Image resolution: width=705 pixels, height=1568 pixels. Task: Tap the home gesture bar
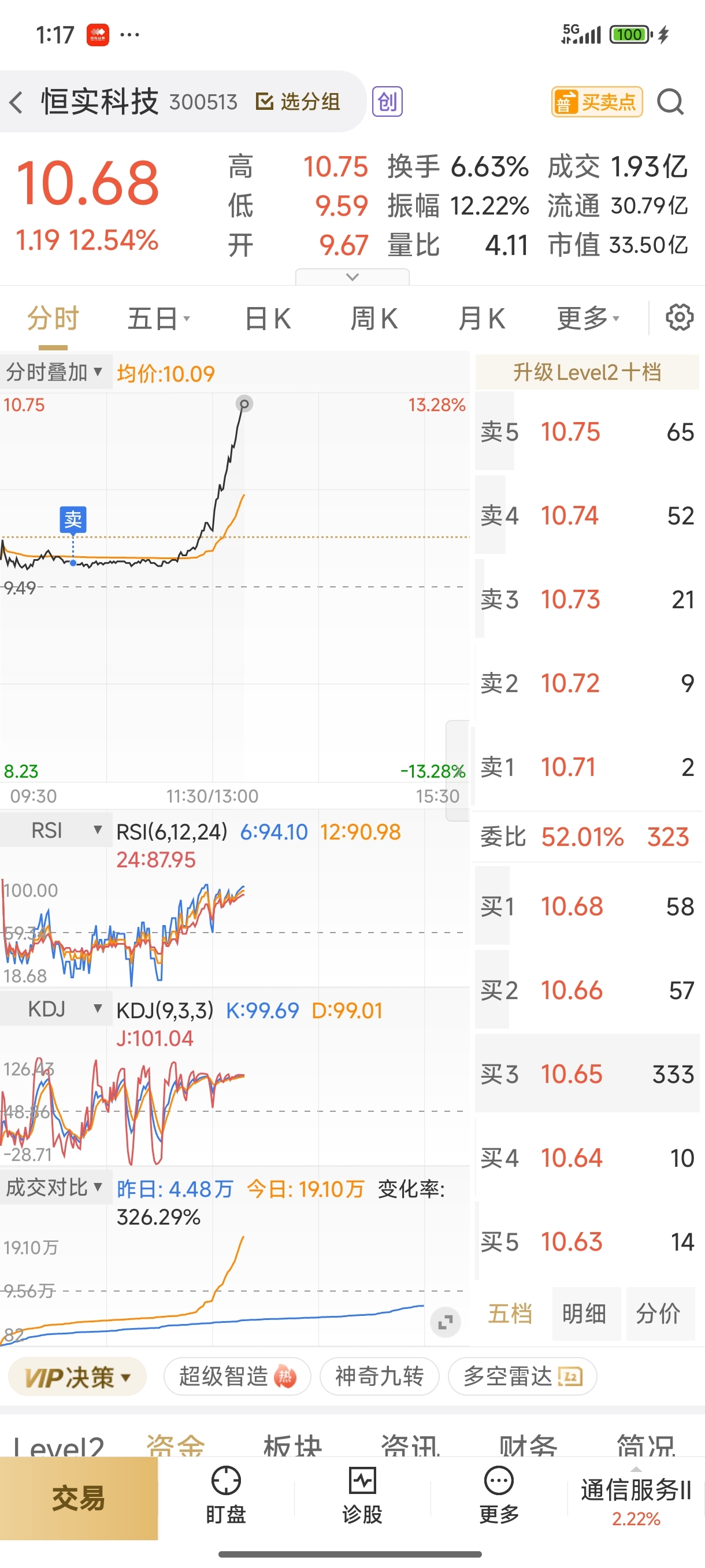coord(350,1554)
